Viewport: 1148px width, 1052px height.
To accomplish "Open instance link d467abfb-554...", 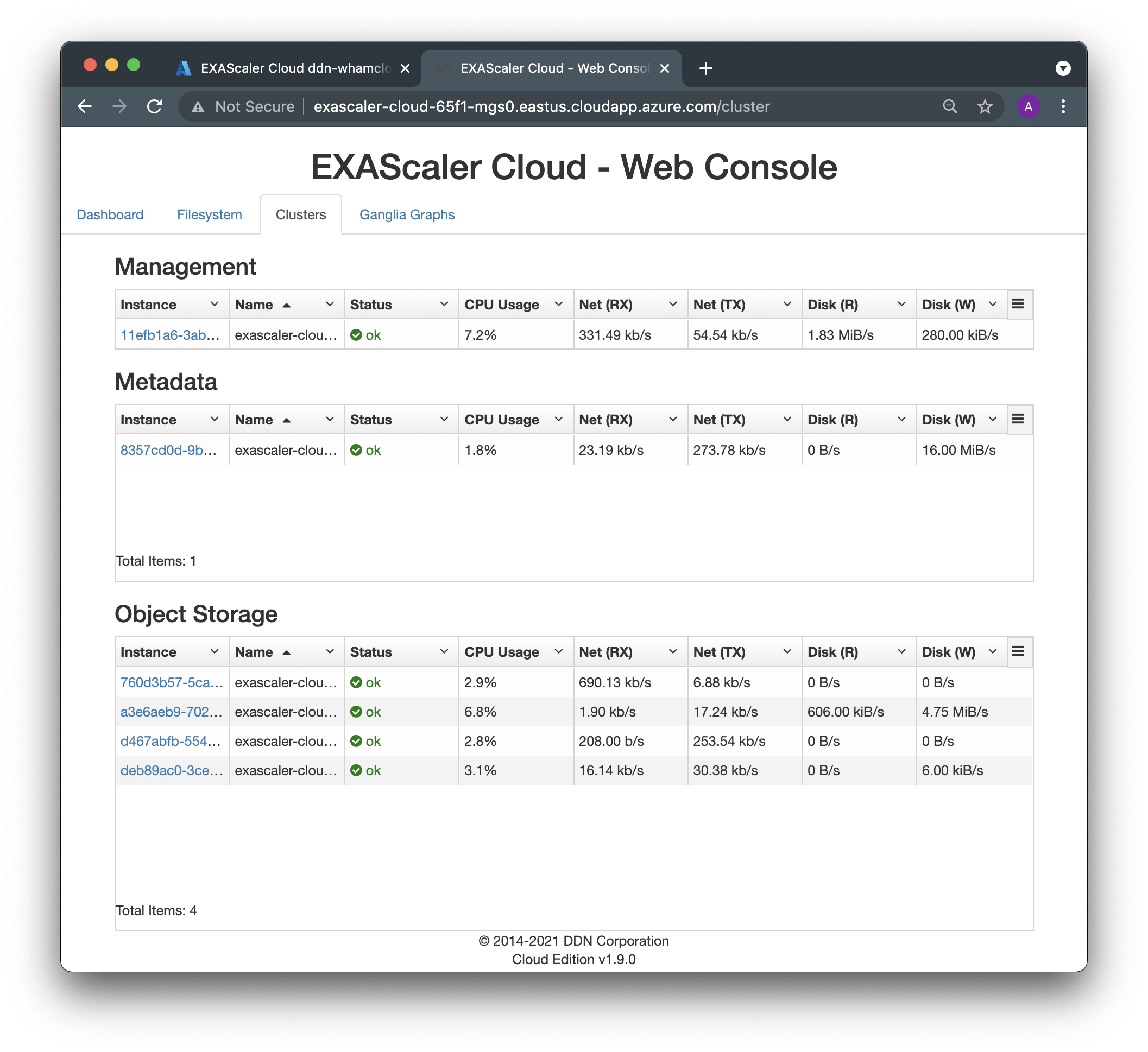I will (x=171, y=741).
